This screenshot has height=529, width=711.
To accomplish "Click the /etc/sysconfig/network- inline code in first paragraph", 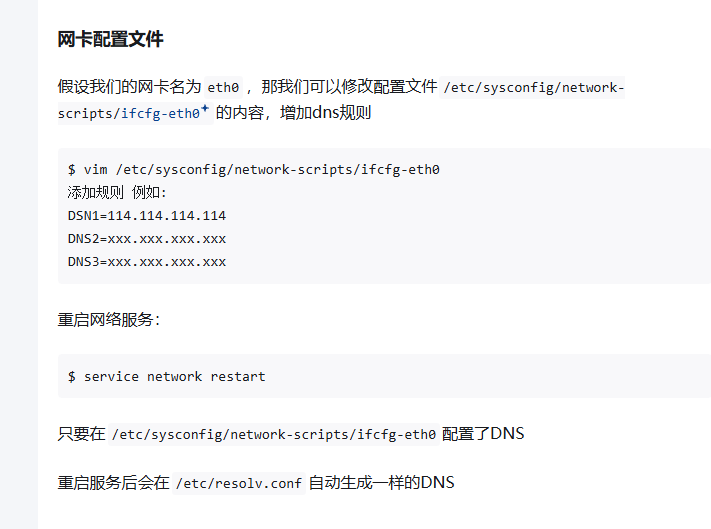I will click(533, 87).
